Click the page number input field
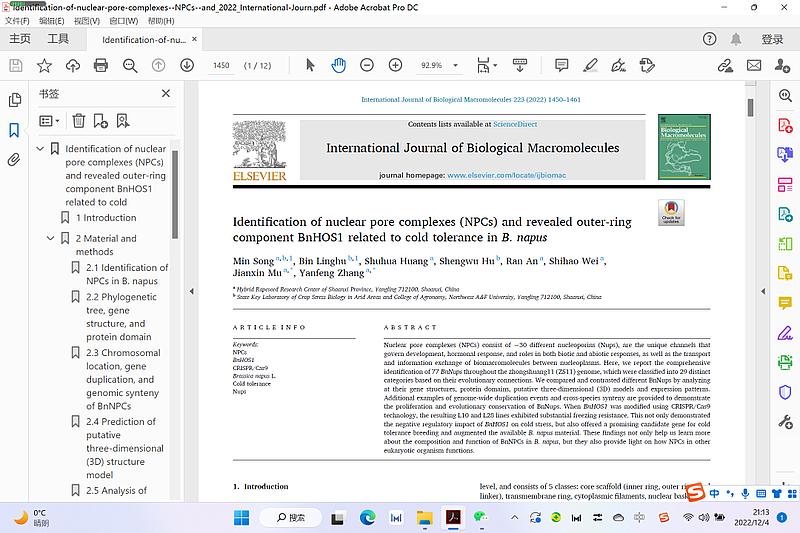Screen dimensions: 800x533 (x=221, y=65)
